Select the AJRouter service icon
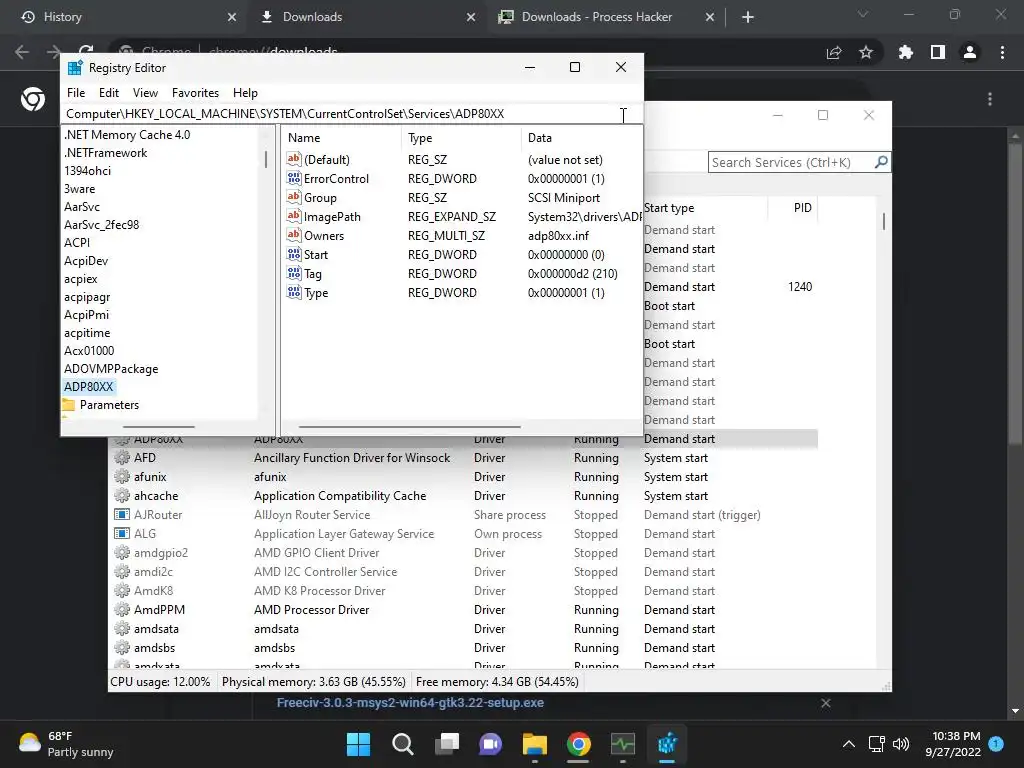Image resolution: width=1024 pixels, height=768 pixels. [121, 515]
